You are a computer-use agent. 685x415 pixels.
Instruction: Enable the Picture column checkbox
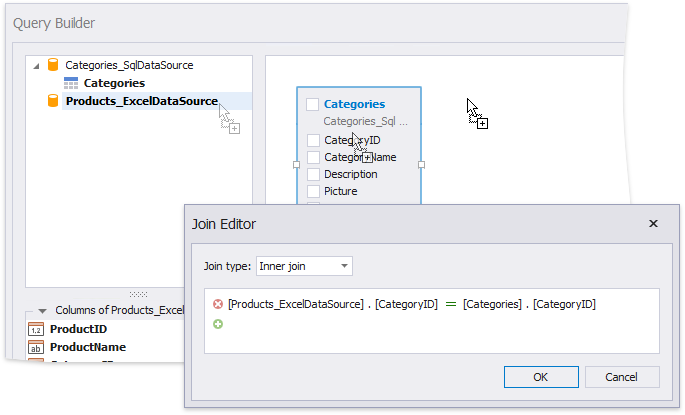[x=313, y=191]
